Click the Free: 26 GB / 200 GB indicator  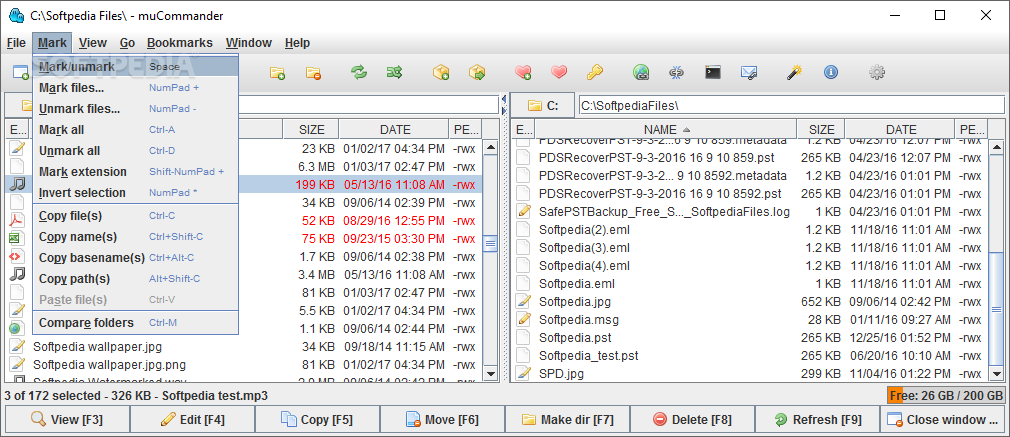pyautogui.click(x=946, y=396)
